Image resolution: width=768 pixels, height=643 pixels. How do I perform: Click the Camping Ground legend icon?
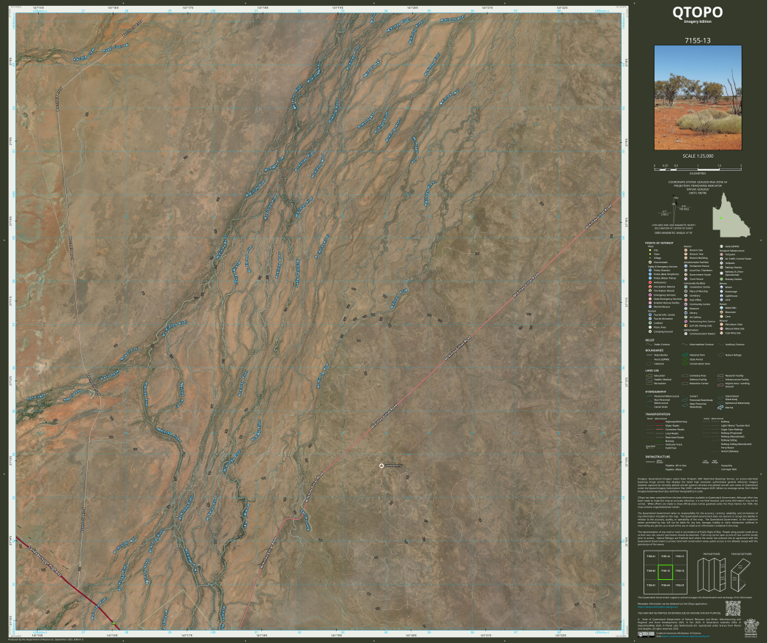pyautogui.click(x=650, y=332)
